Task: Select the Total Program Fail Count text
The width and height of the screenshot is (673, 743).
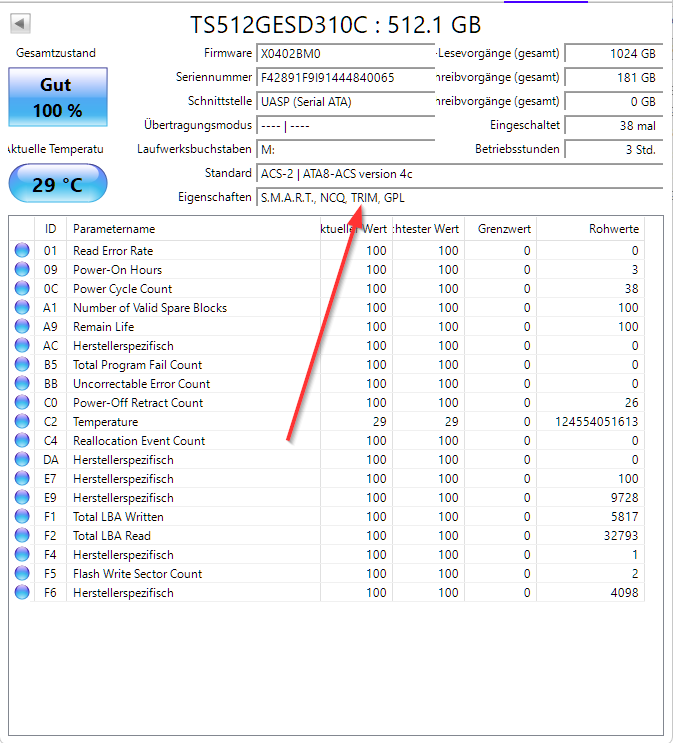Action: [x=137, y=364]
